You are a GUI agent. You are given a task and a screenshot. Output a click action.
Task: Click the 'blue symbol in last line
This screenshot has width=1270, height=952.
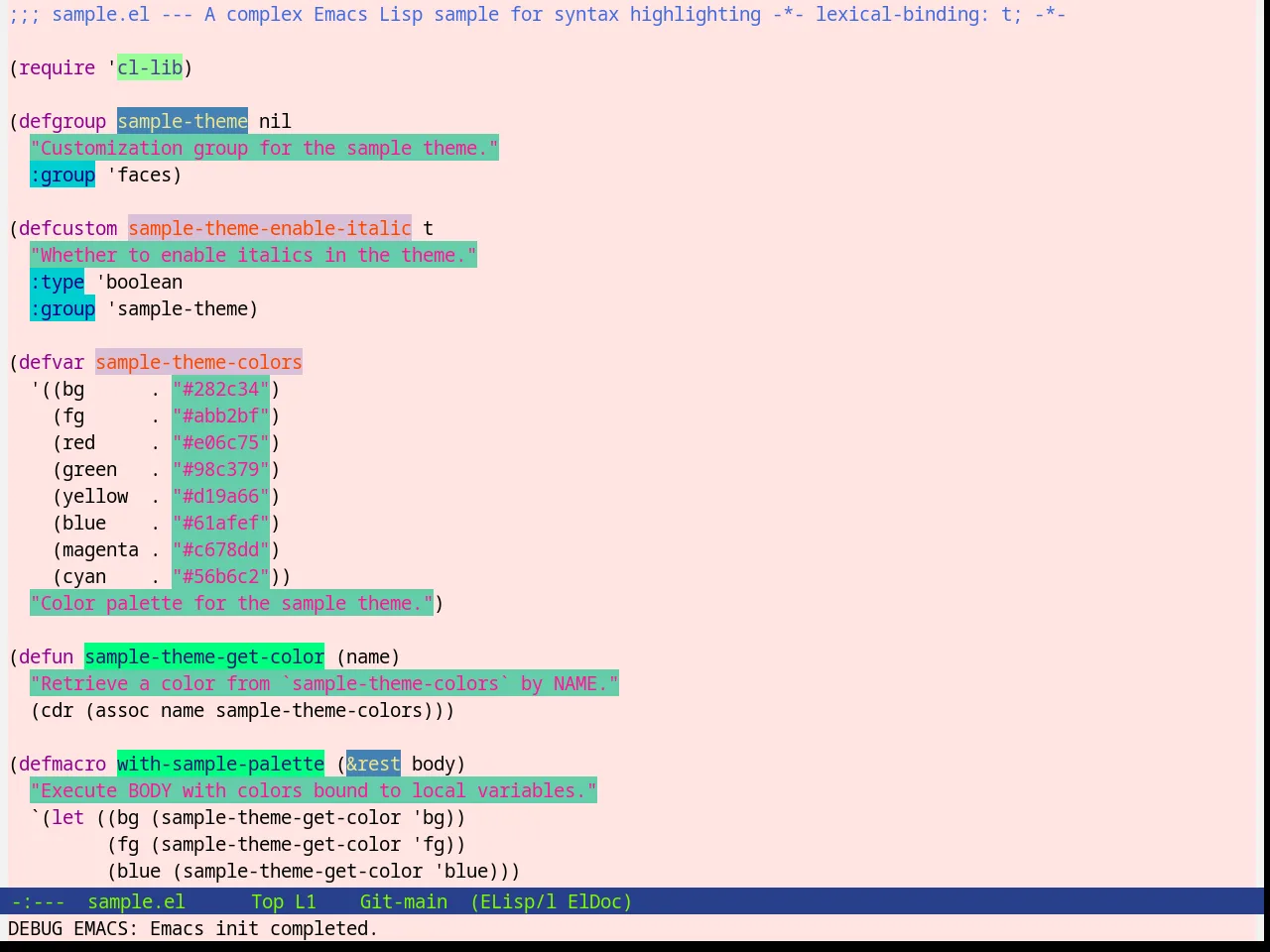coord(461,871)
